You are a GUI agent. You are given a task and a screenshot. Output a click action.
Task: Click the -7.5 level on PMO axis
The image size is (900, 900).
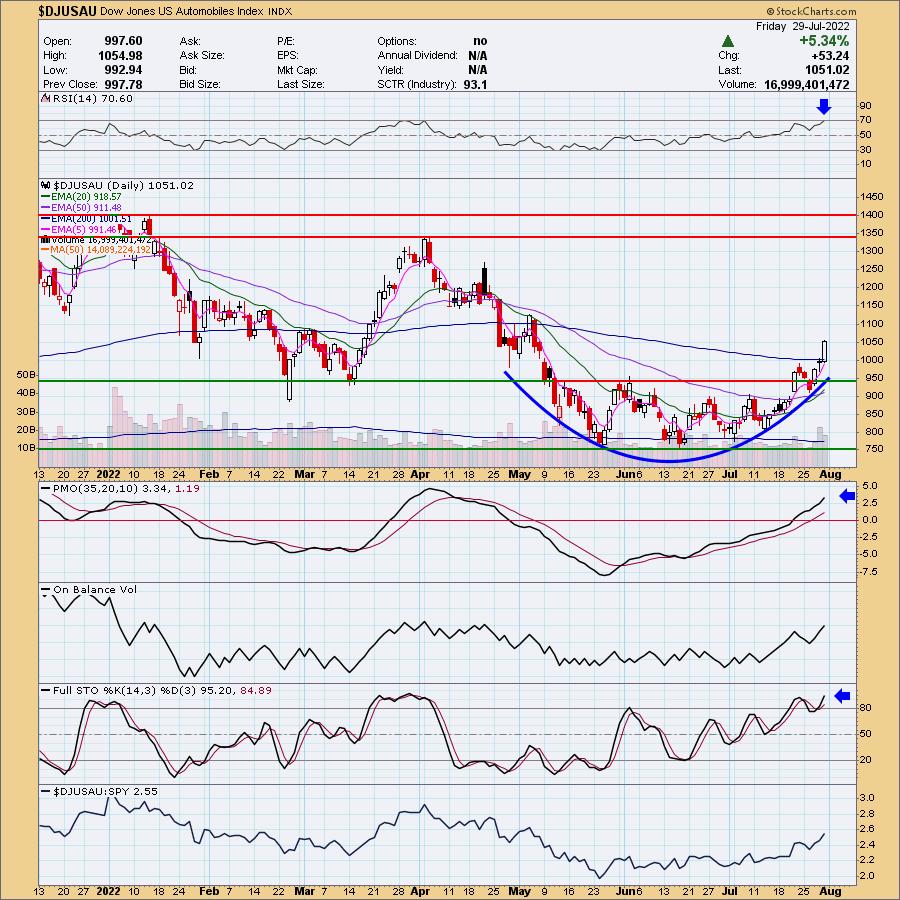click(870, 572)
